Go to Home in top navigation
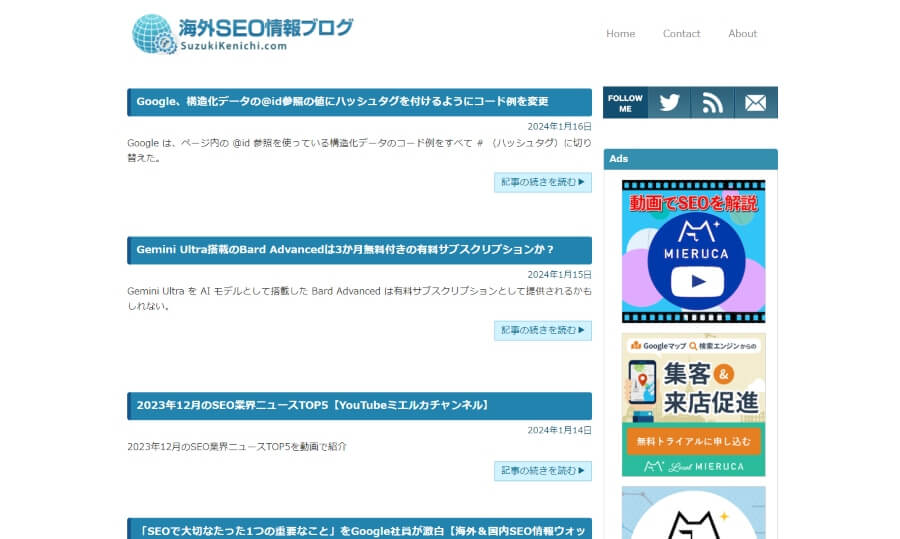The image size is (900, 539). point(620,33)
